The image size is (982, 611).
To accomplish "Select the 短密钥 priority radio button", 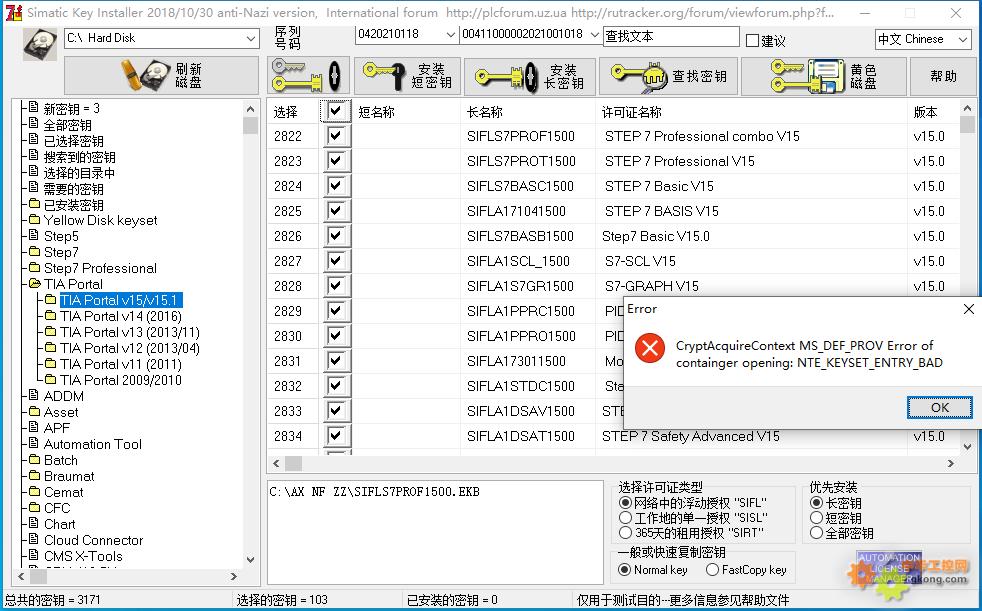I will [x=816, y=518].
